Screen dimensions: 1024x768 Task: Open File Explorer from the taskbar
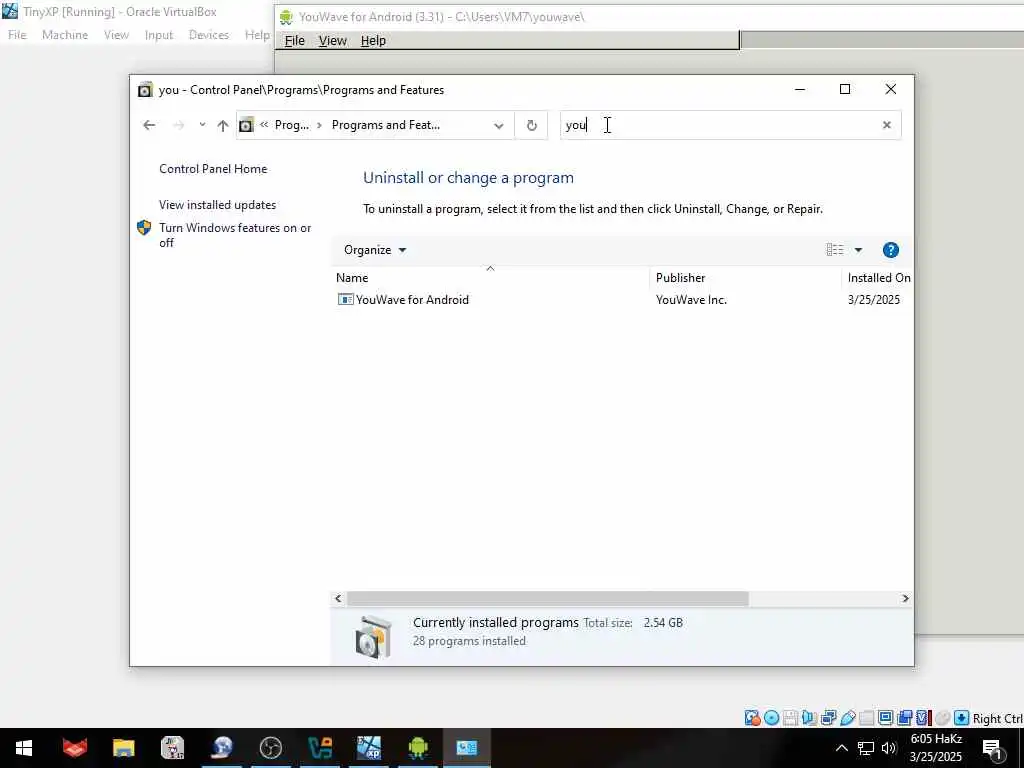123,748
